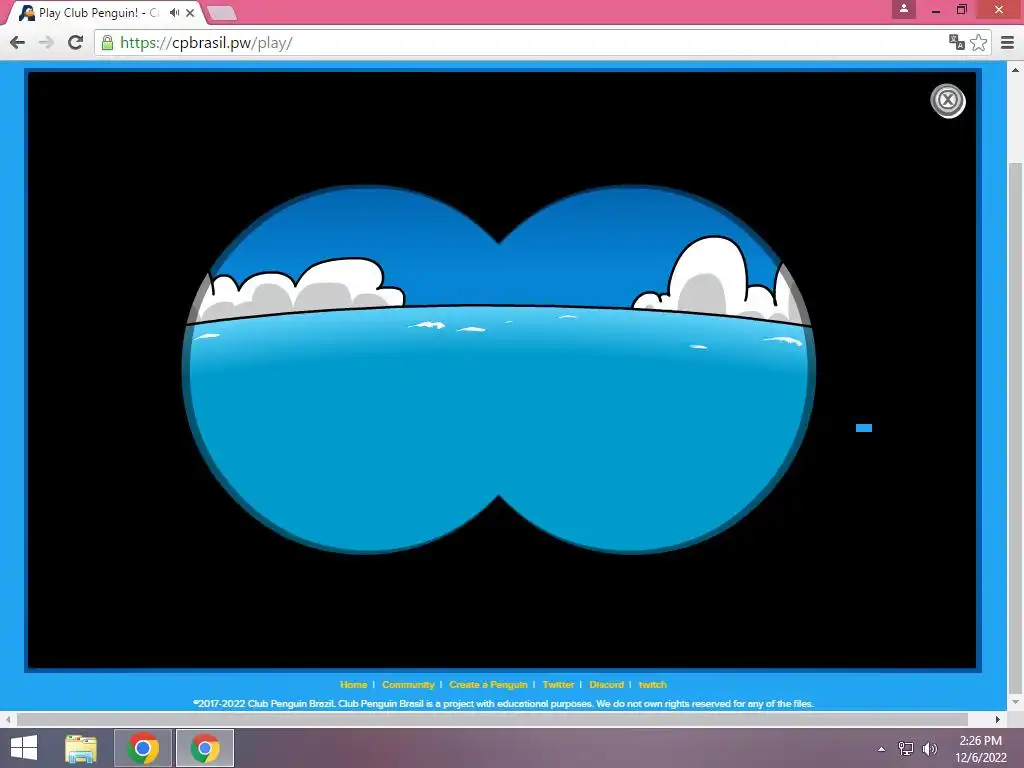The image size is (1024, 768).
Task: Open a new tab with blank tab button
Action: tap(221, 12)
